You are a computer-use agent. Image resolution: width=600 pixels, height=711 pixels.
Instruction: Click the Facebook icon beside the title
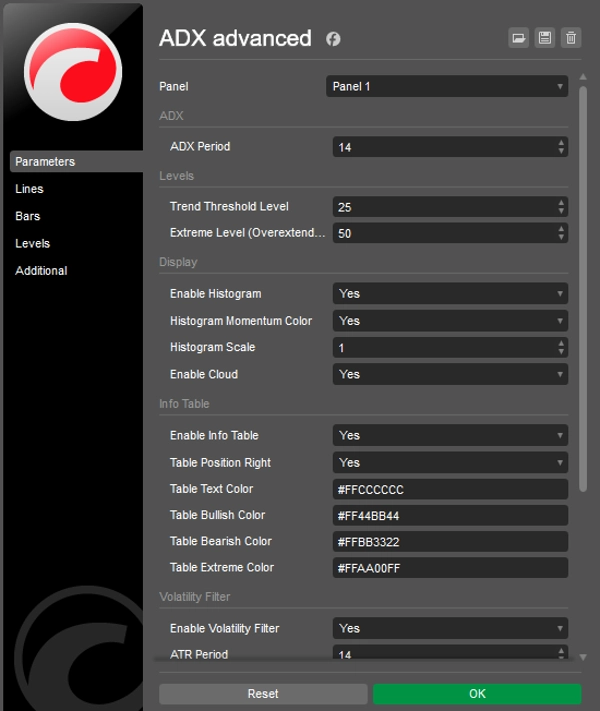pyautogui.click(x=333, y=39)
